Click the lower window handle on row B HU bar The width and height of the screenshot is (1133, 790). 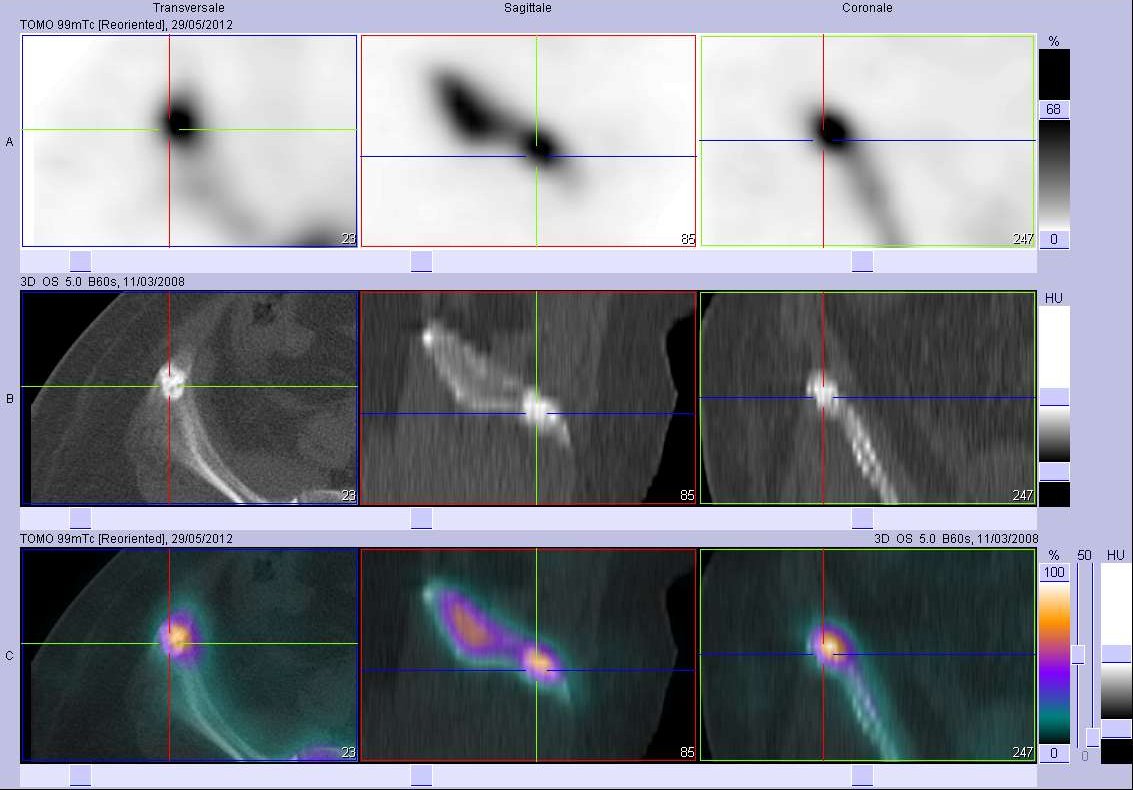pos(1054,472)
